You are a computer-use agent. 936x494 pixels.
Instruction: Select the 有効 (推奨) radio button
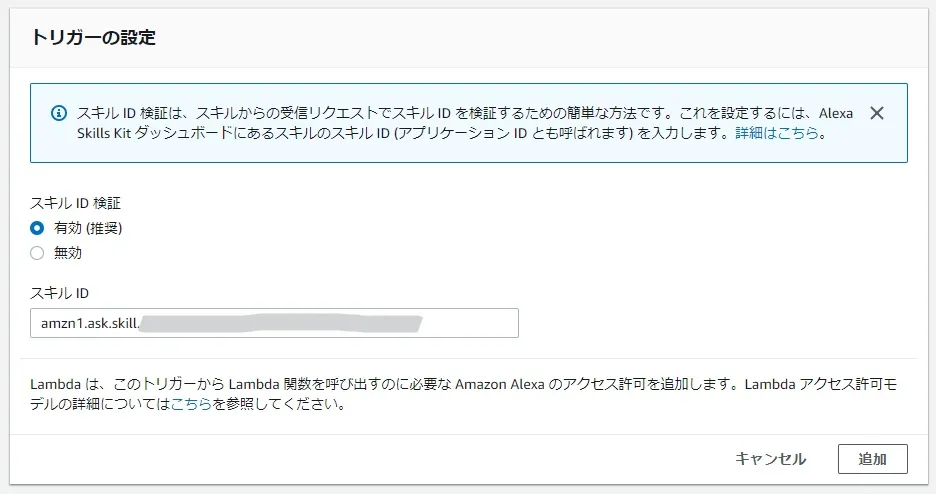click(x=37, y=228)
